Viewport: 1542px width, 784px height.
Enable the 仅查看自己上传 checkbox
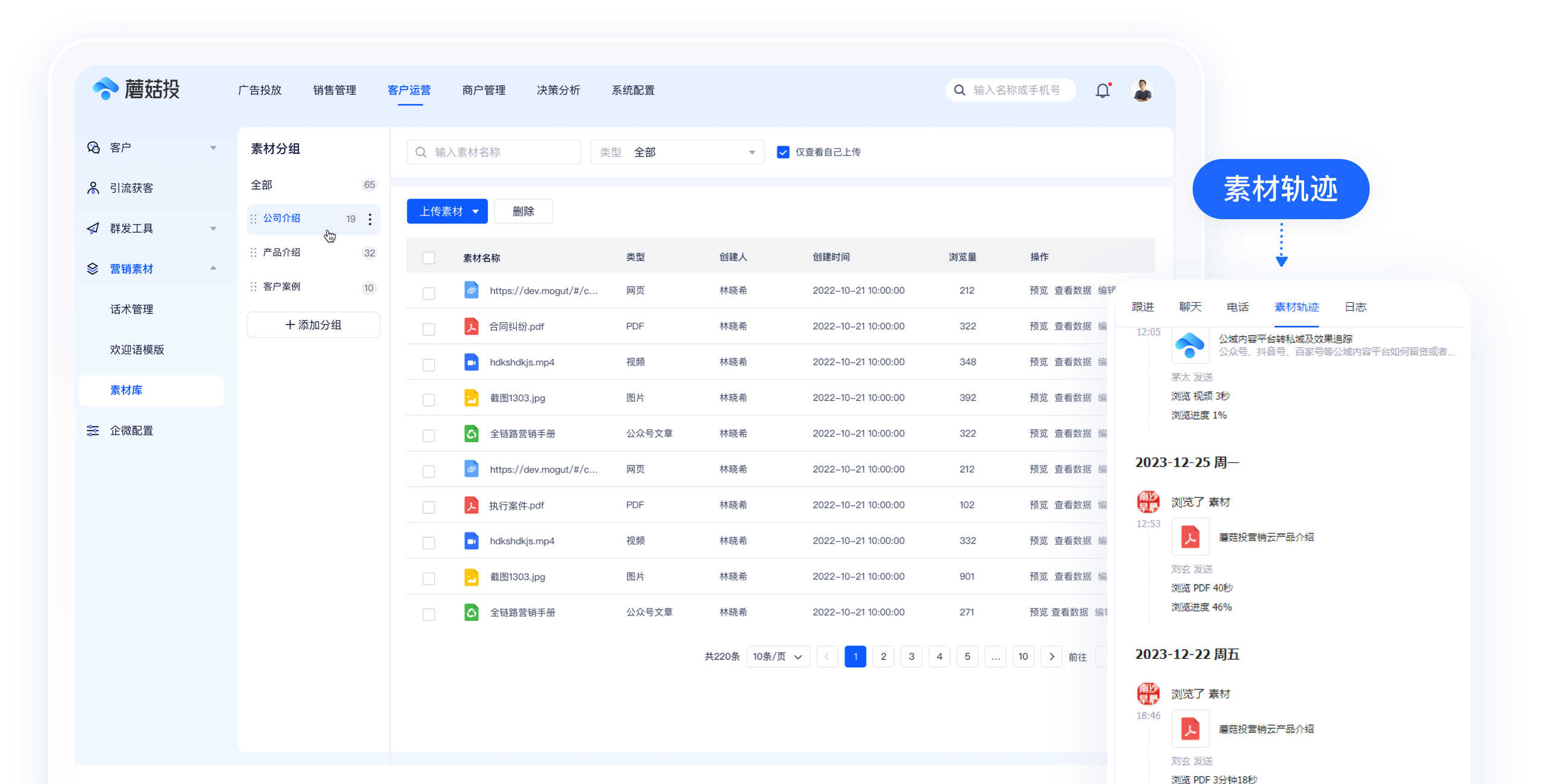(782, 152)
